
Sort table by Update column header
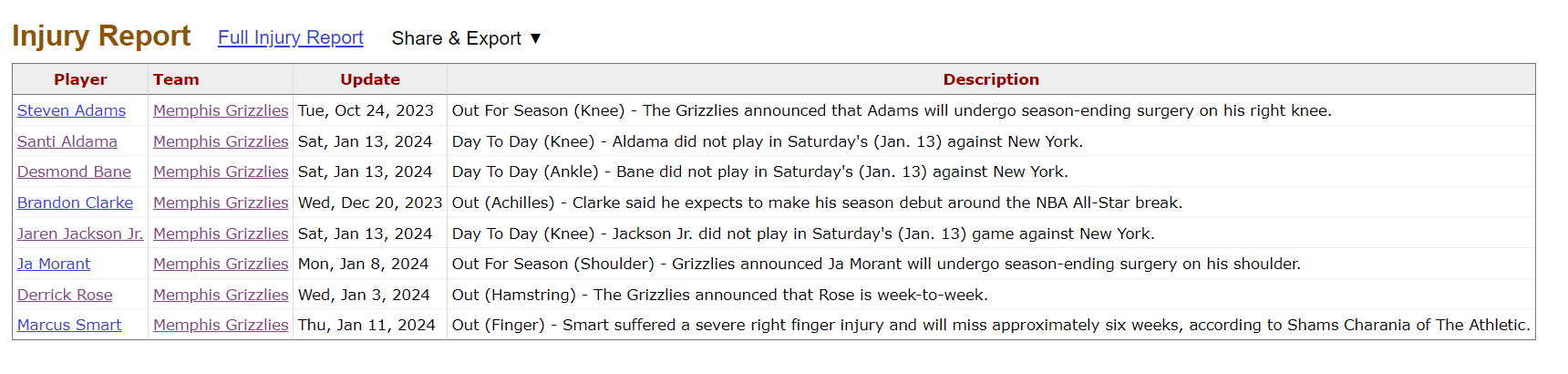pyautogui.click(x=369, y=79)
